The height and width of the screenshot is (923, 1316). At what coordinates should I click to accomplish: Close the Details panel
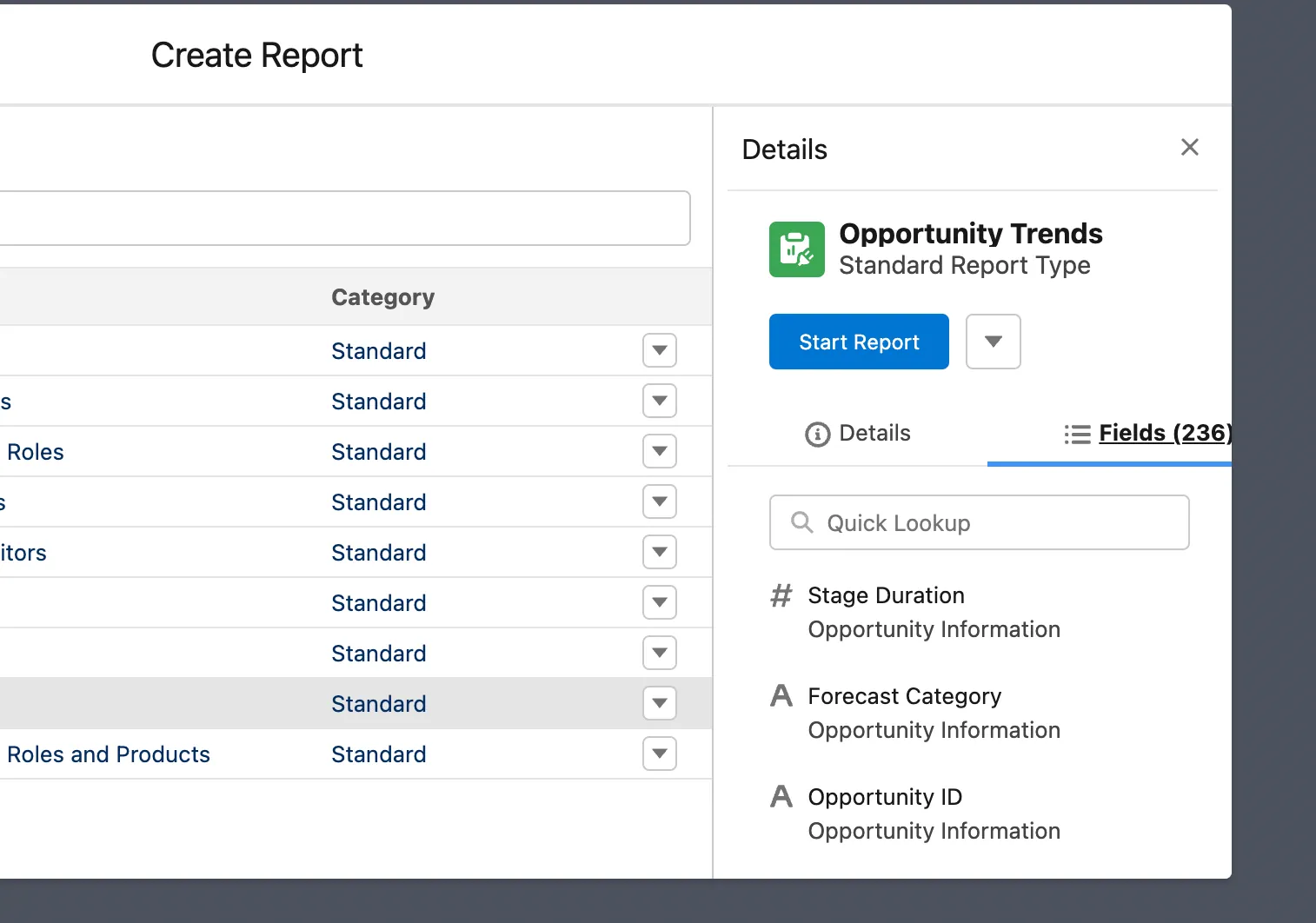pyautogui.click(x=1190, y=148)
